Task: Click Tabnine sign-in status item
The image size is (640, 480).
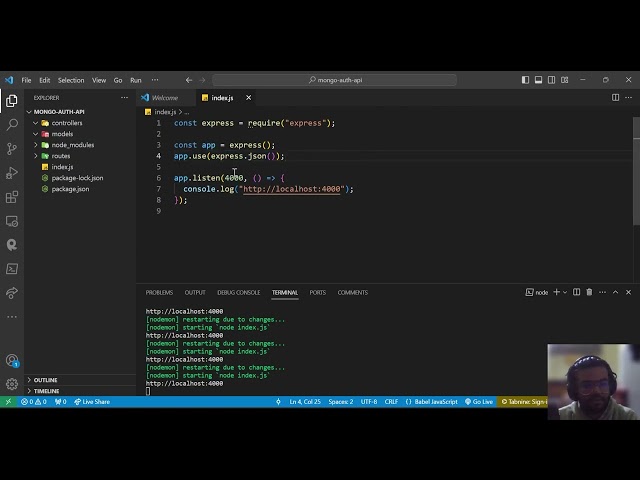Action: click(x=524, y=402)
